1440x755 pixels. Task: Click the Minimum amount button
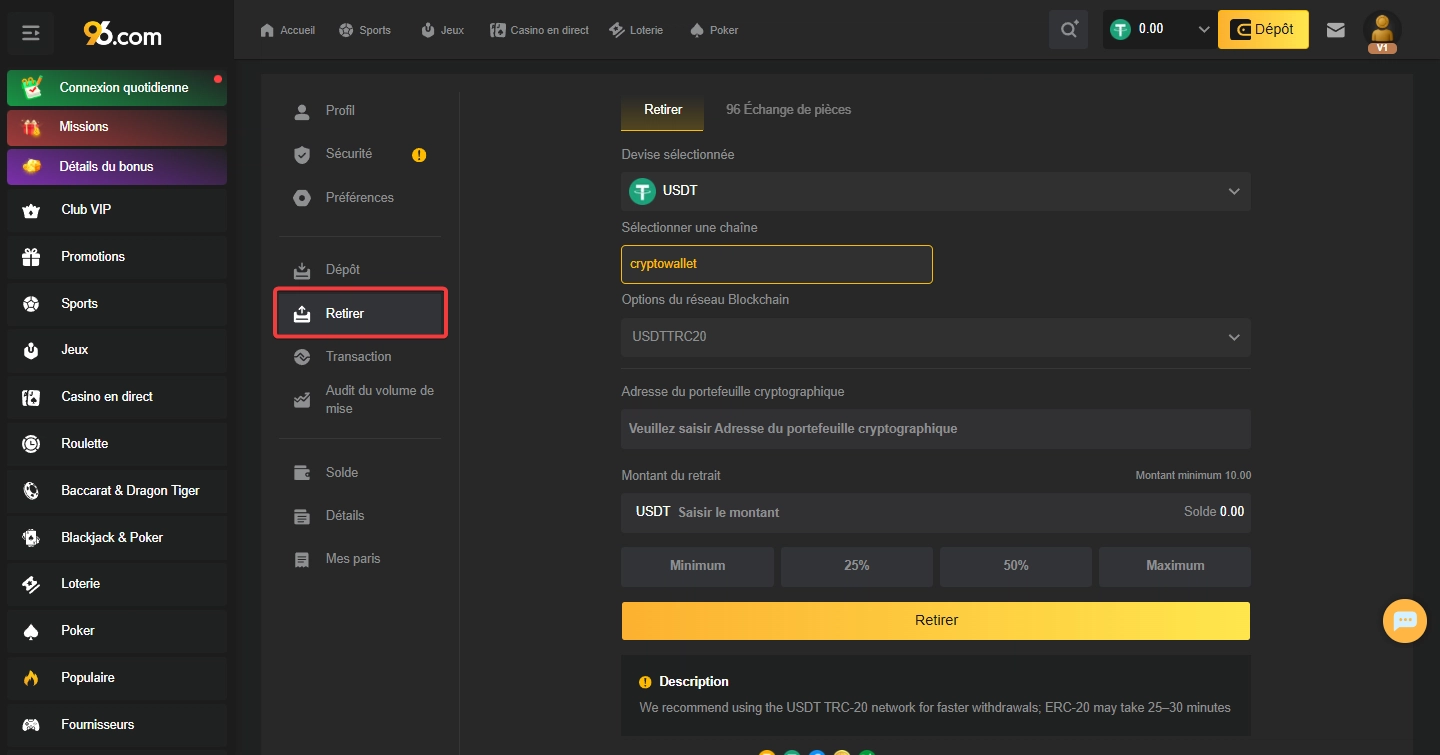click(x=697, y=566)
